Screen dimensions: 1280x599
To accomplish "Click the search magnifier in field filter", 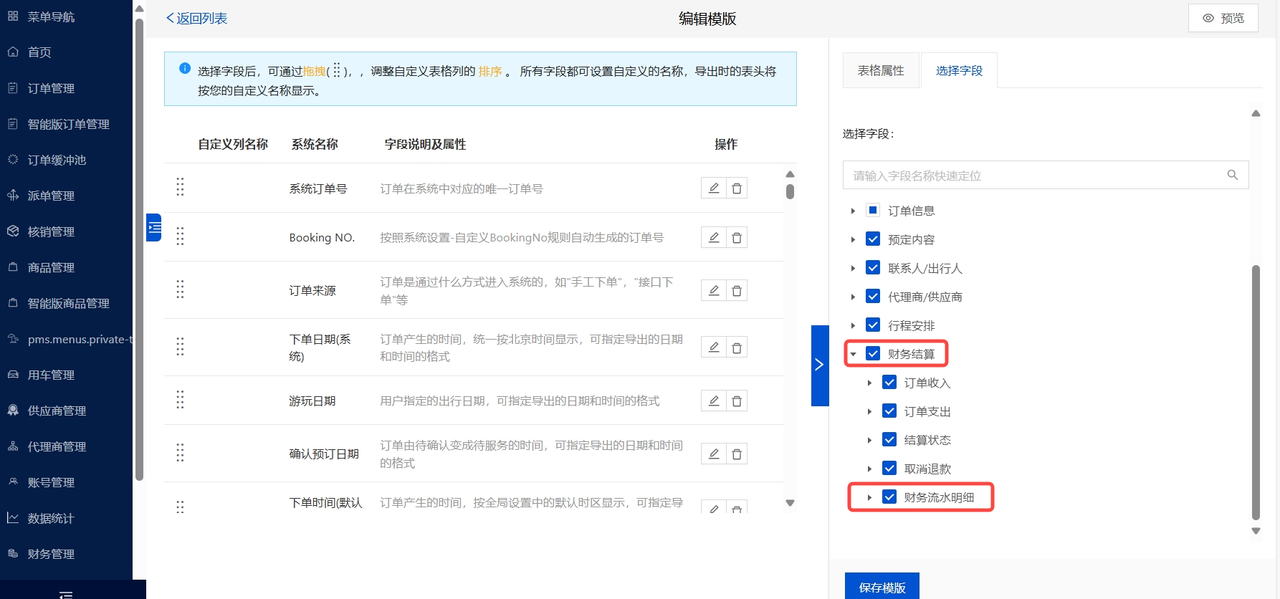I will pyautogui.click(x=1233, y=175).
